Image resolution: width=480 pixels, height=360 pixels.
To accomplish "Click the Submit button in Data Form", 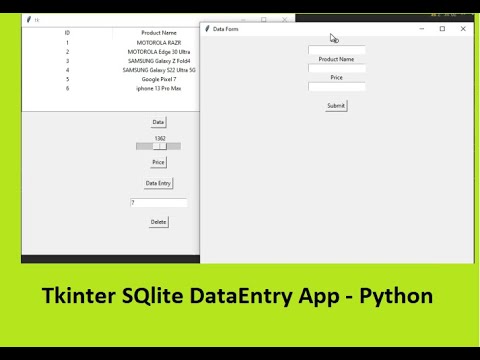I will [336, 106].
